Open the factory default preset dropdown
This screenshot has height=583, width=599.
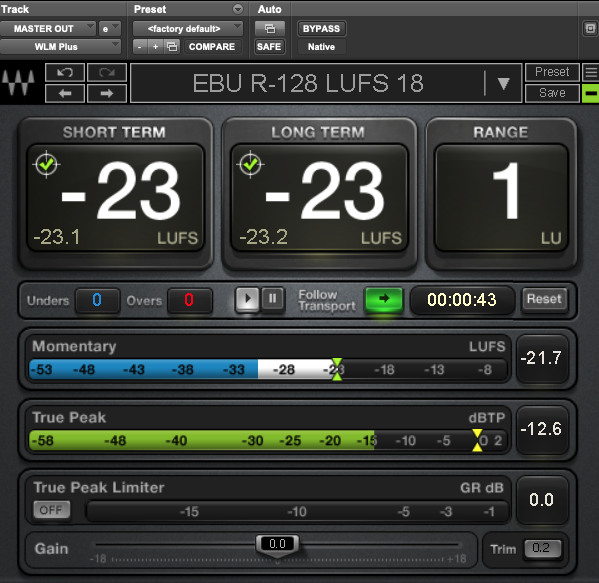[188, 29]
